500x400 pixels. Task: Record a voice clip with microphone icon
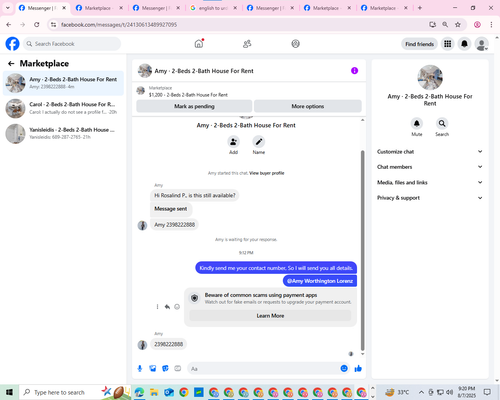(x=140, y=368)
